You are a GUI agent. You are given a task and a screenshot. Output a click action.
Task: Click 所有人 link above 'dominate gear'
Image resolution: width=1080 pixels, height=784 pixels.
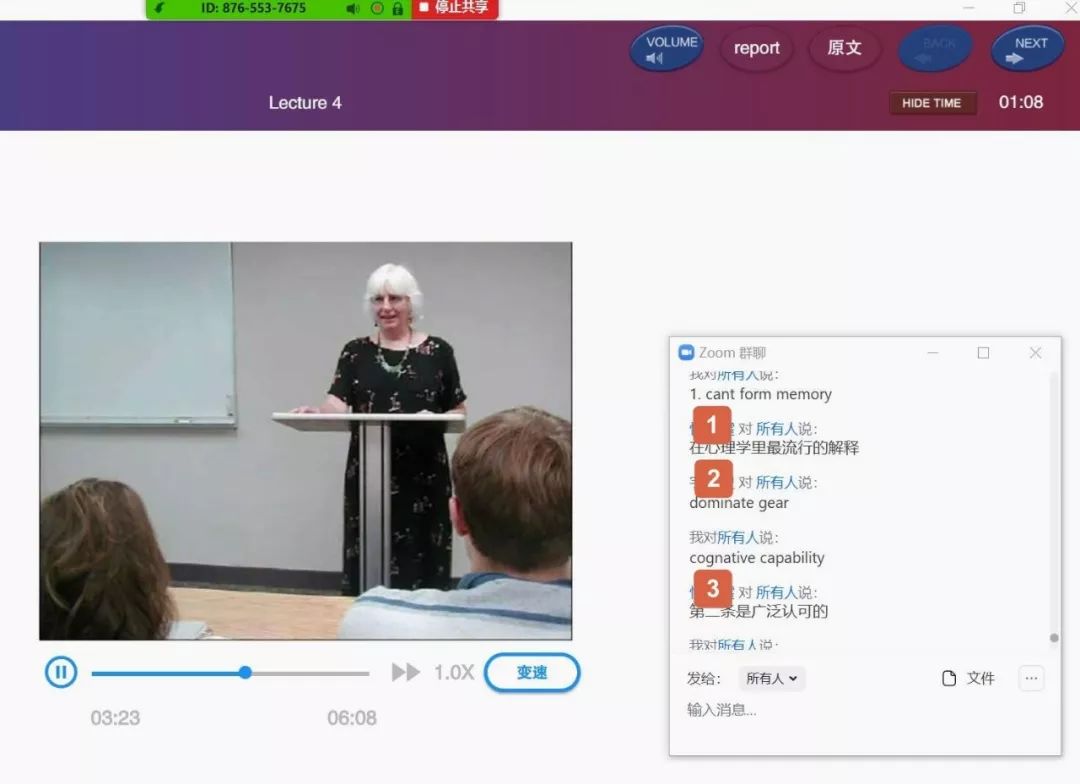click(x=776, y=482)
